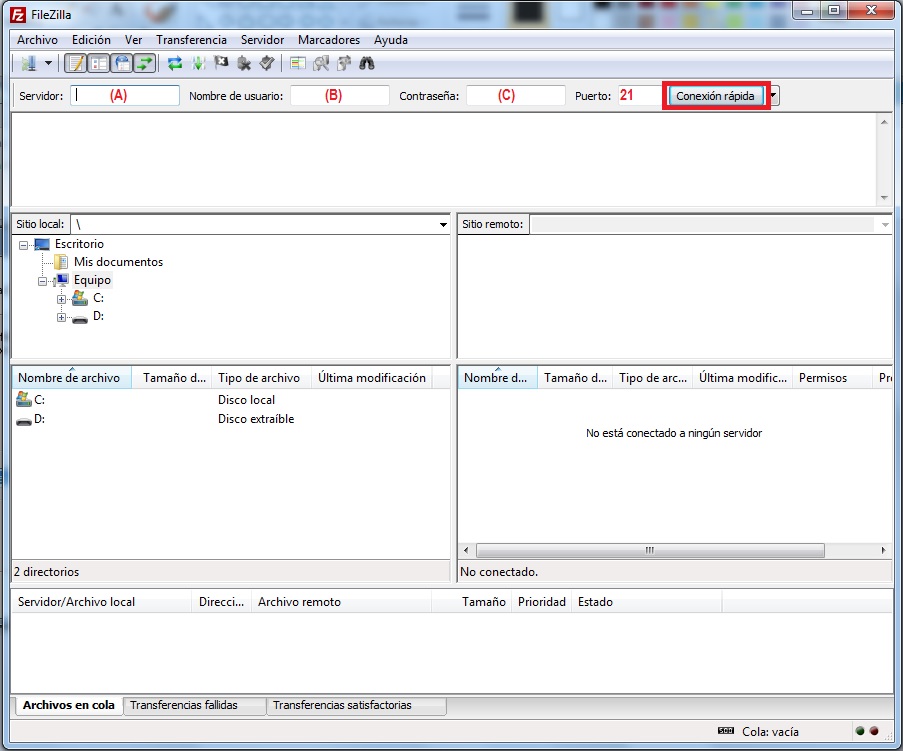Cancel the current operation
The width and height of the screenshot is (903, 751).
click(x=221, y=63)
